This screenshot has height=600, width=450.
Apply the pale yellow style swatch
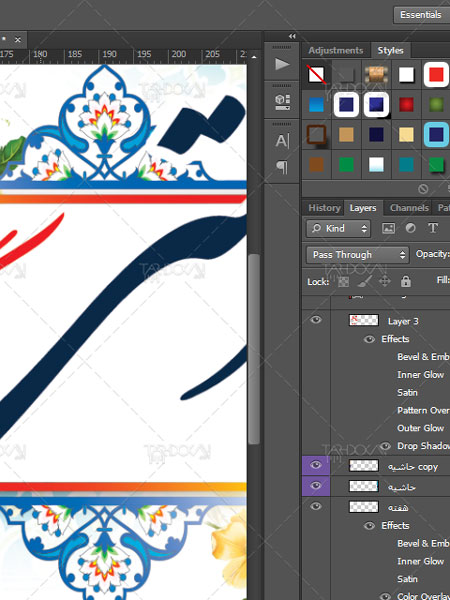406,135
